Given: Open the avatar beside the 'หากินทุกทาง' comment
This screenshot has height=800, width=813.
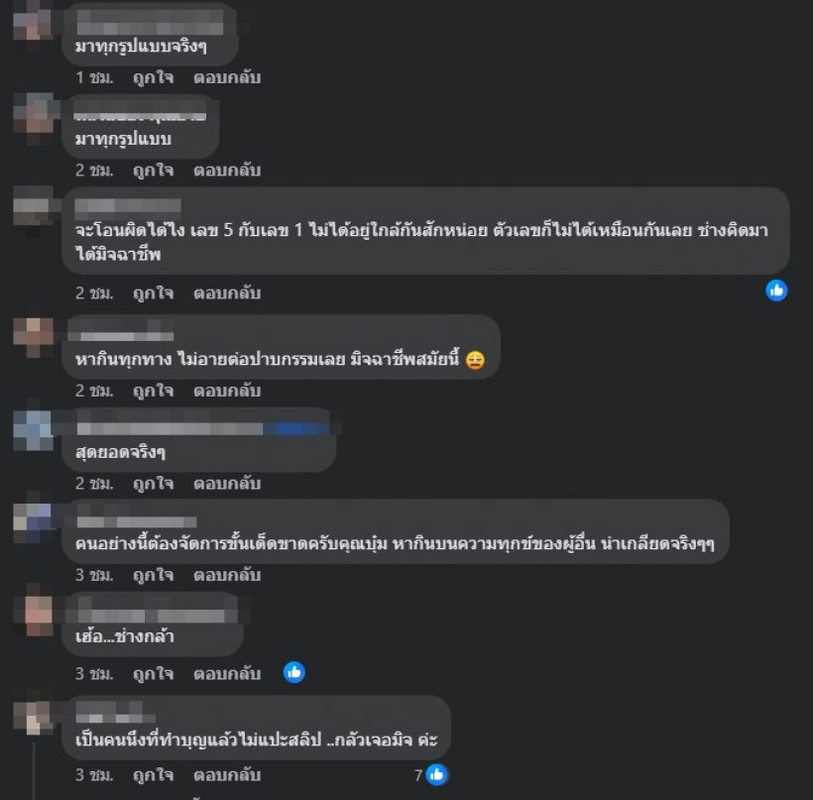Looking at the screenshot, I should tap(33, 338).
